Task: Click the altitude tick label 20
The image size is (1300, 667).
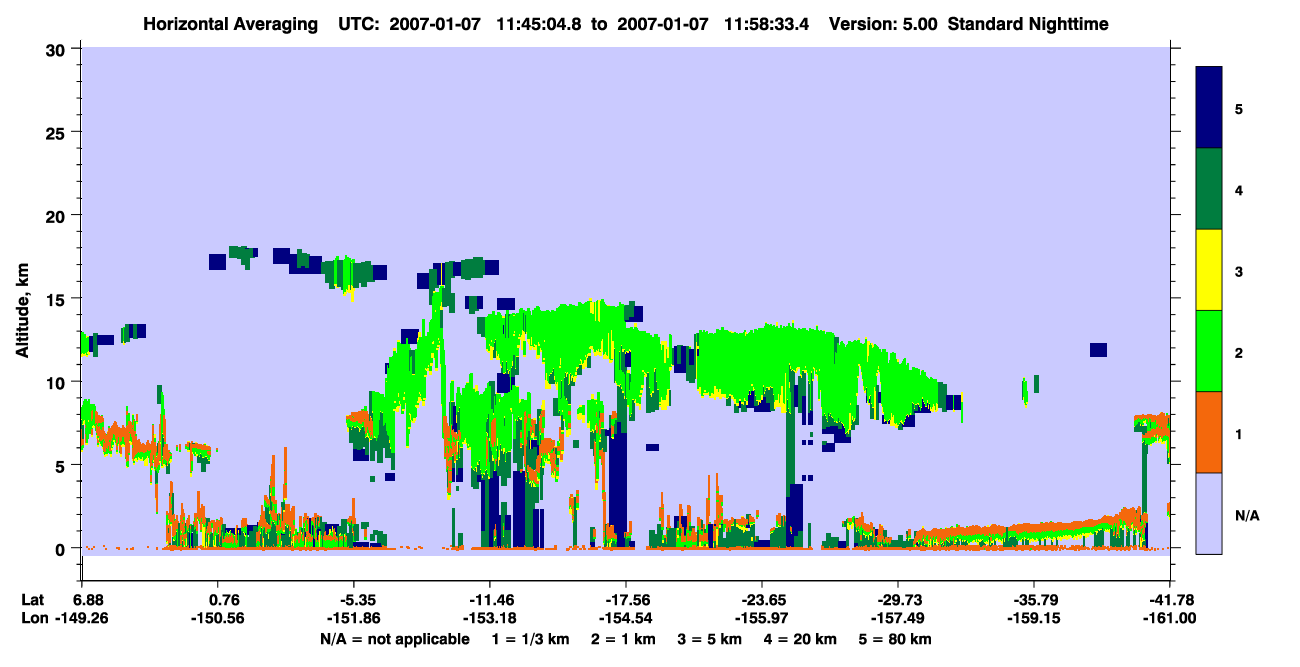Action: coord(58,215)
